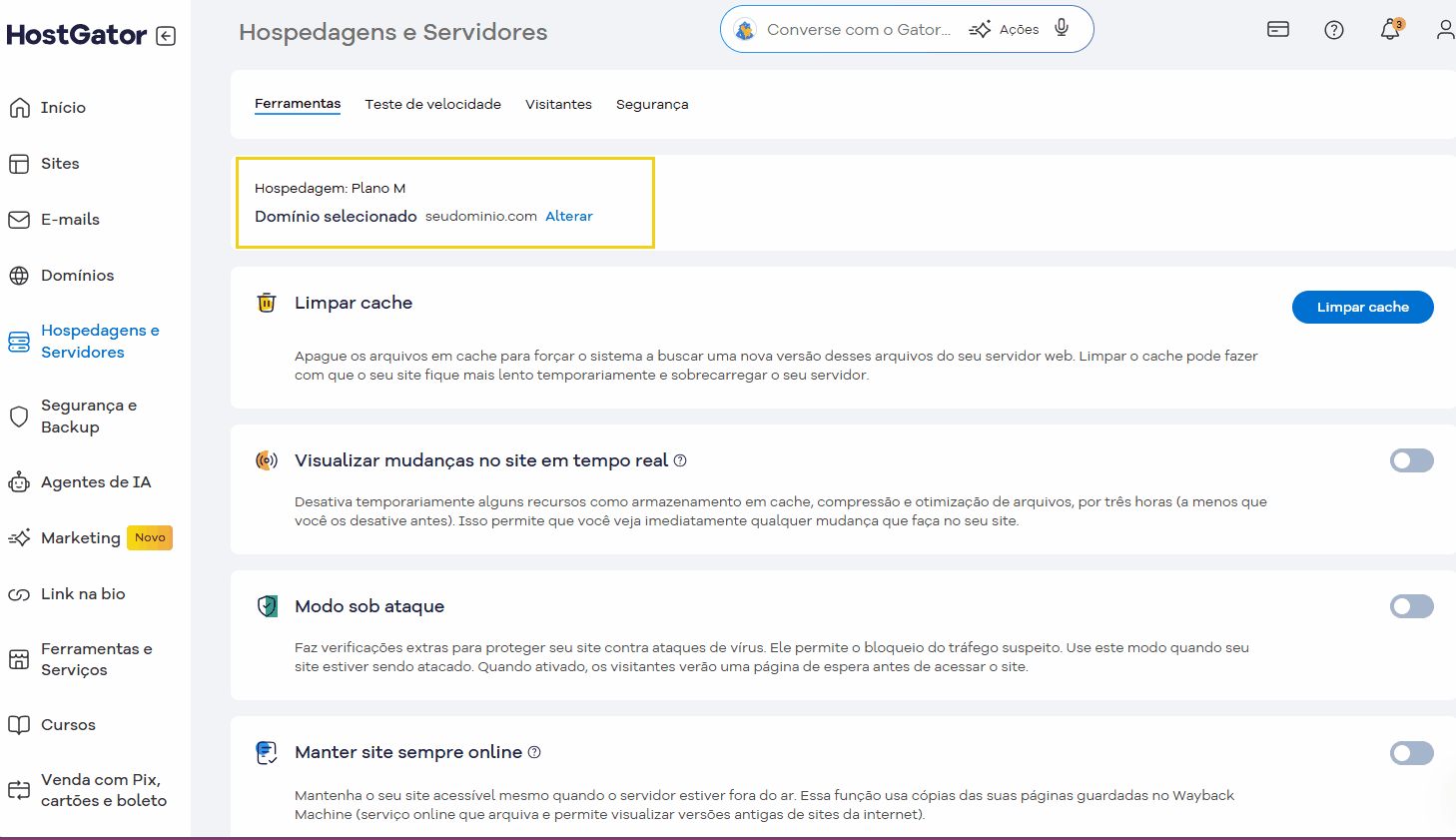Select the Visitantes tab
This screenshot has width=1456, height=840.
pyautogui.click(x=558, y=104)
